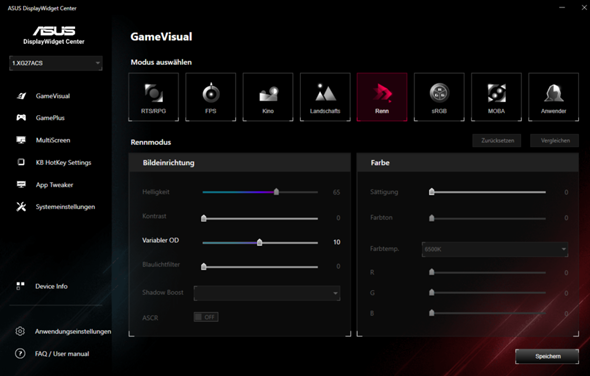This screenshot has height=376, width=590.
Task: Click the KB HotKey Settings icon
Action: pyautogui.click(x=21, y=162)
